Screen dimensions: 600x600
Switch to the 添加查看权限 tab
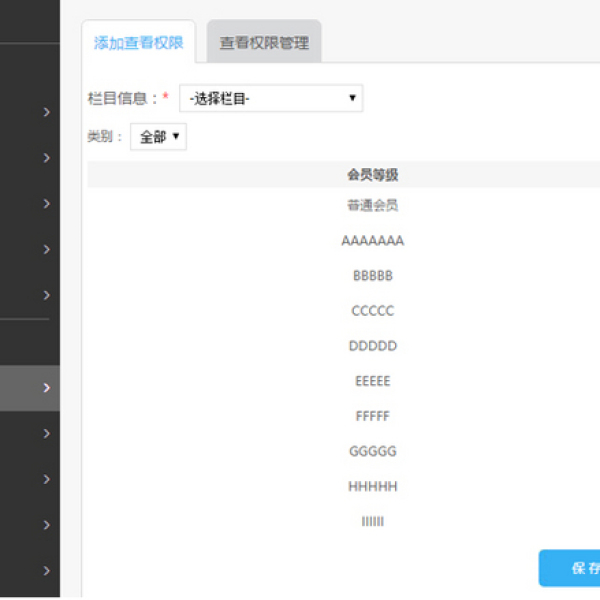tap(138, 43)
